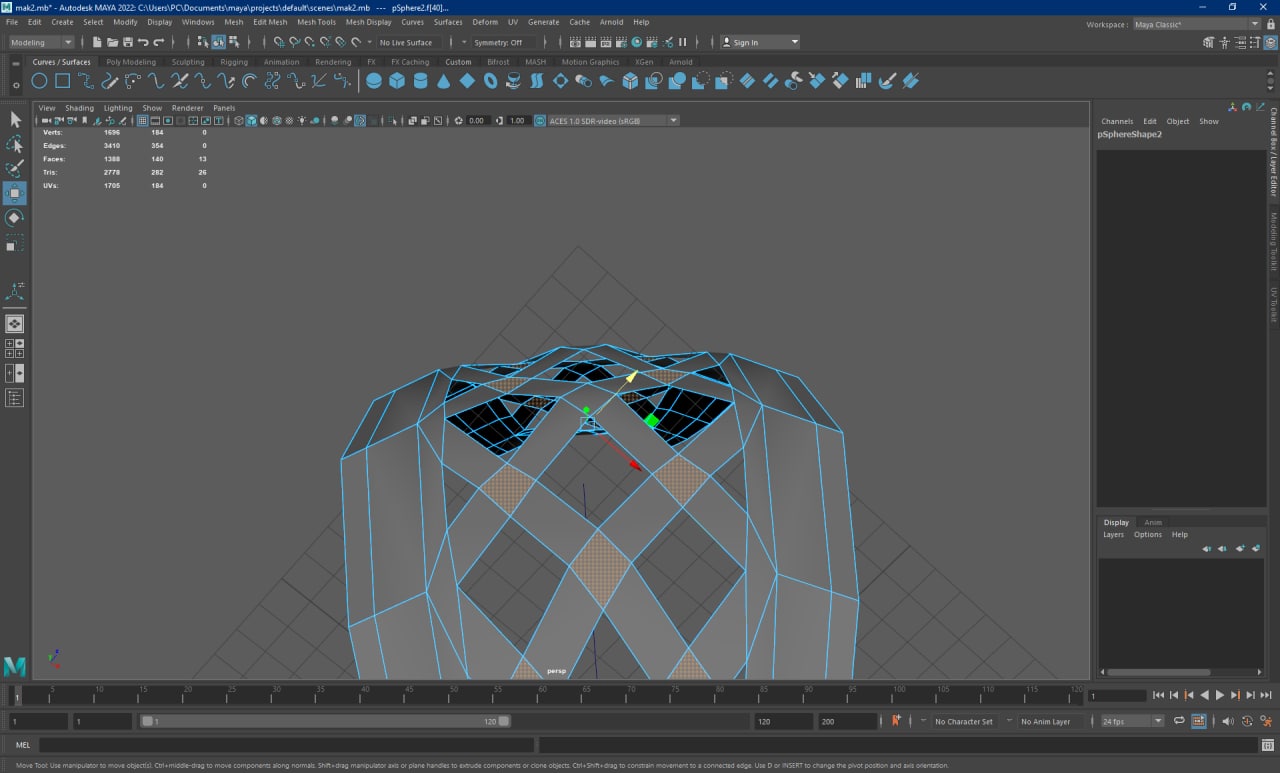
Task: Create a polygon sphere from the shelf
Action: point(374,81)
